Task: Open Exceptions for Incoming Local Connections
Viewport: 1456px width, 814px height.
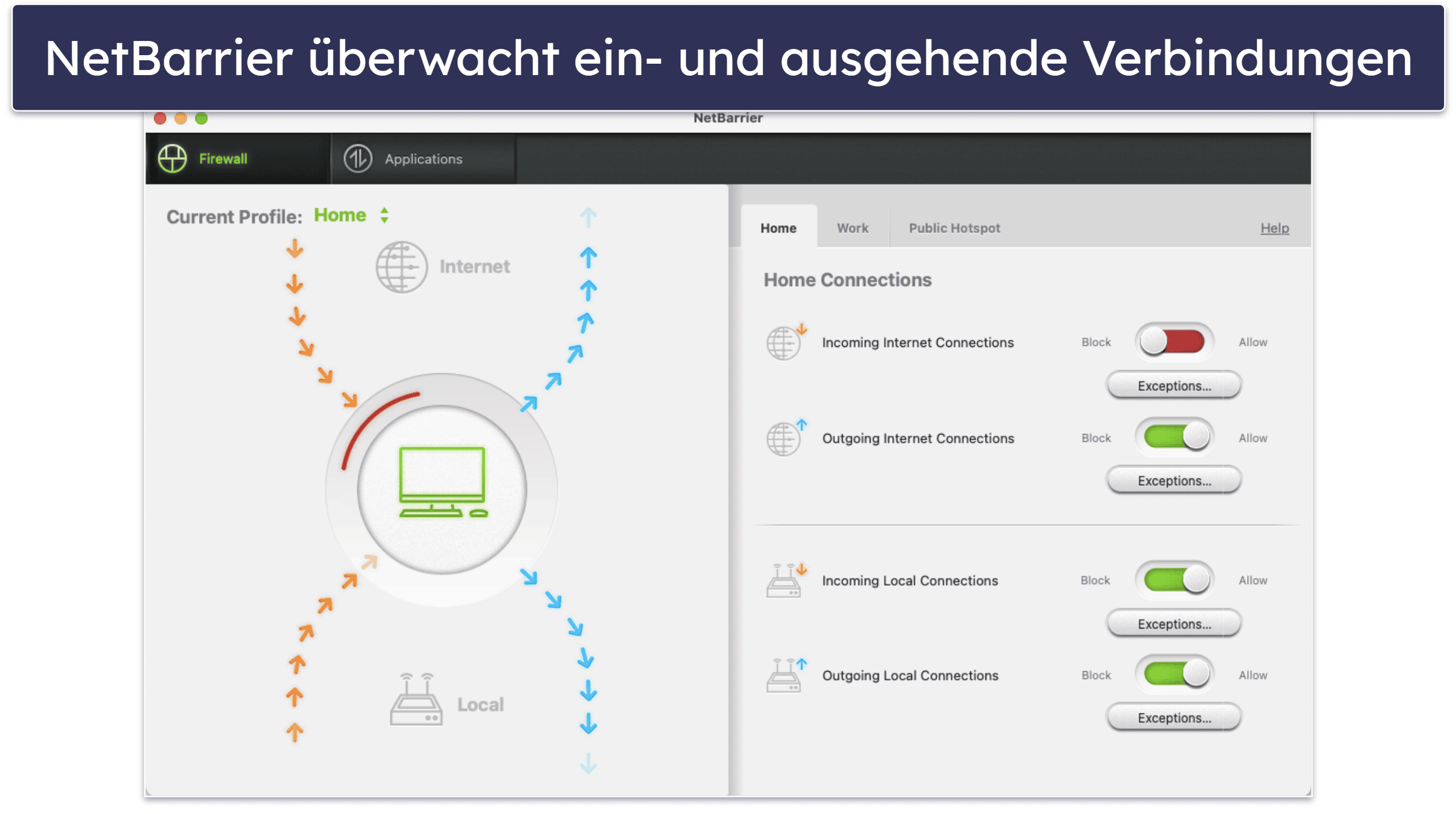Action: [1174, 624]
